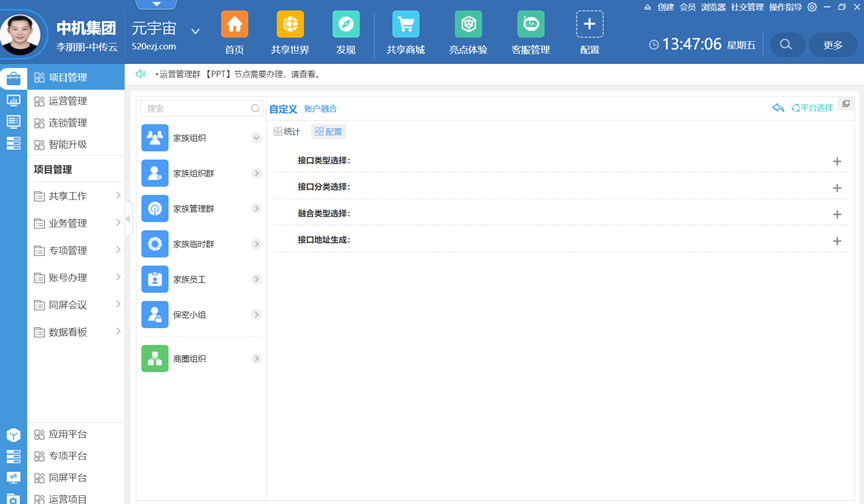Viewport: 864px width, 504px height.
Task: Click the 配置 plus icon
Action: tap(590, 25)
